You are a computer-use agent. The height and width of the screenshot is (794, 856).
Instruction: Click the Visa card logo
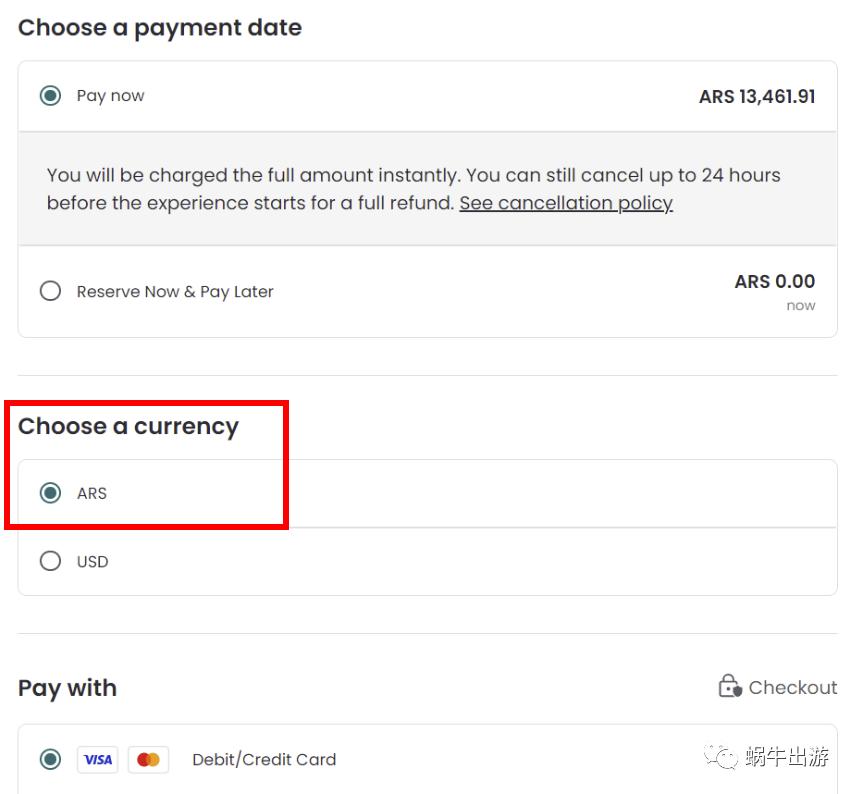(x=97, y=759)
